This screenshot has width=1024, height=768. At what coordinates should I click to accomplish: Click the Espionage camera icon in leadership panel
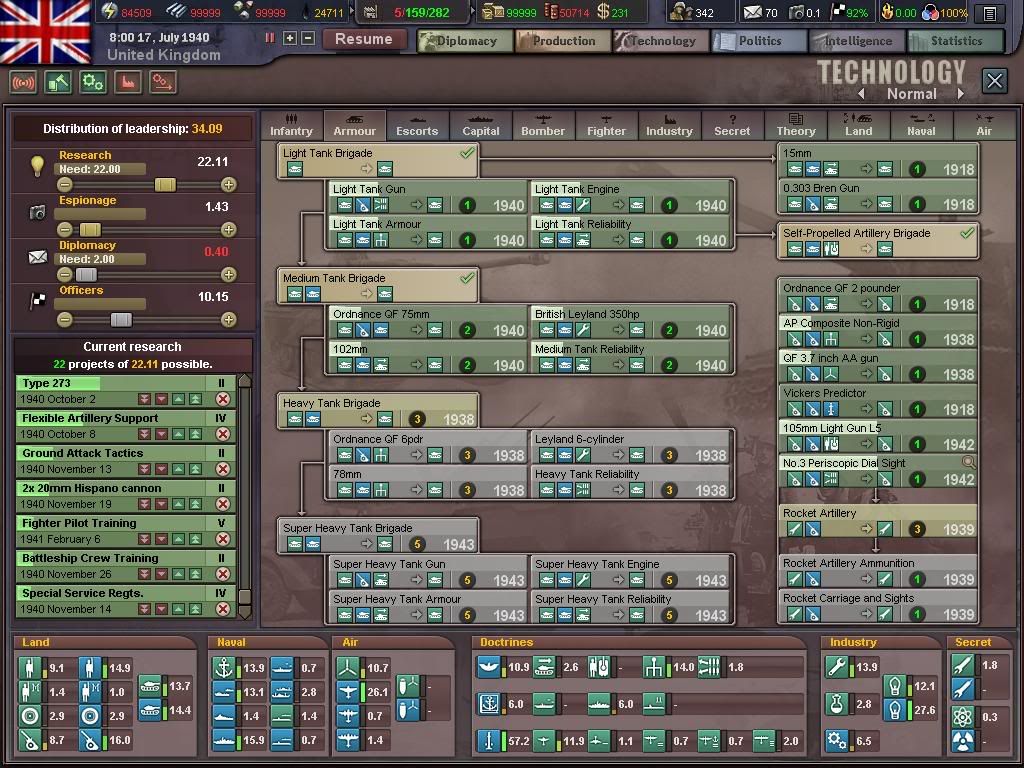click(x=37, y=212)
